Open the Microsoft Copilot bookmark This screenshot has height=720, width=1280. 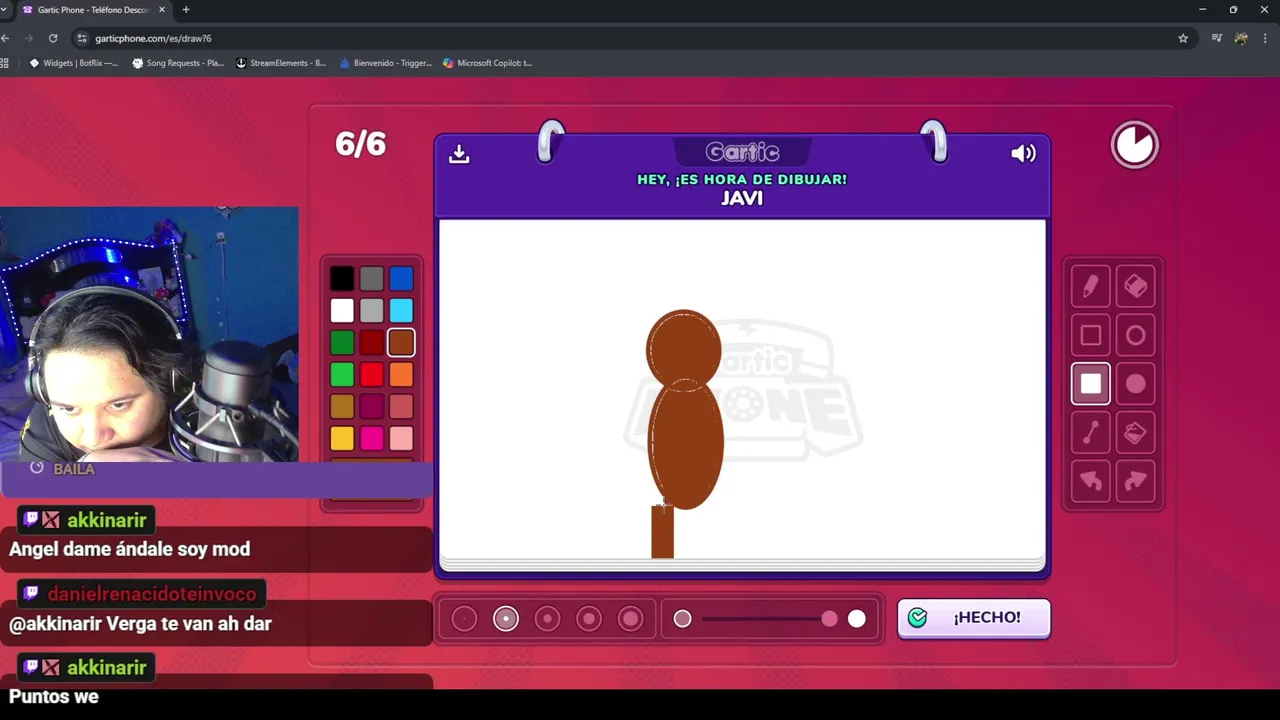point(487,62)
